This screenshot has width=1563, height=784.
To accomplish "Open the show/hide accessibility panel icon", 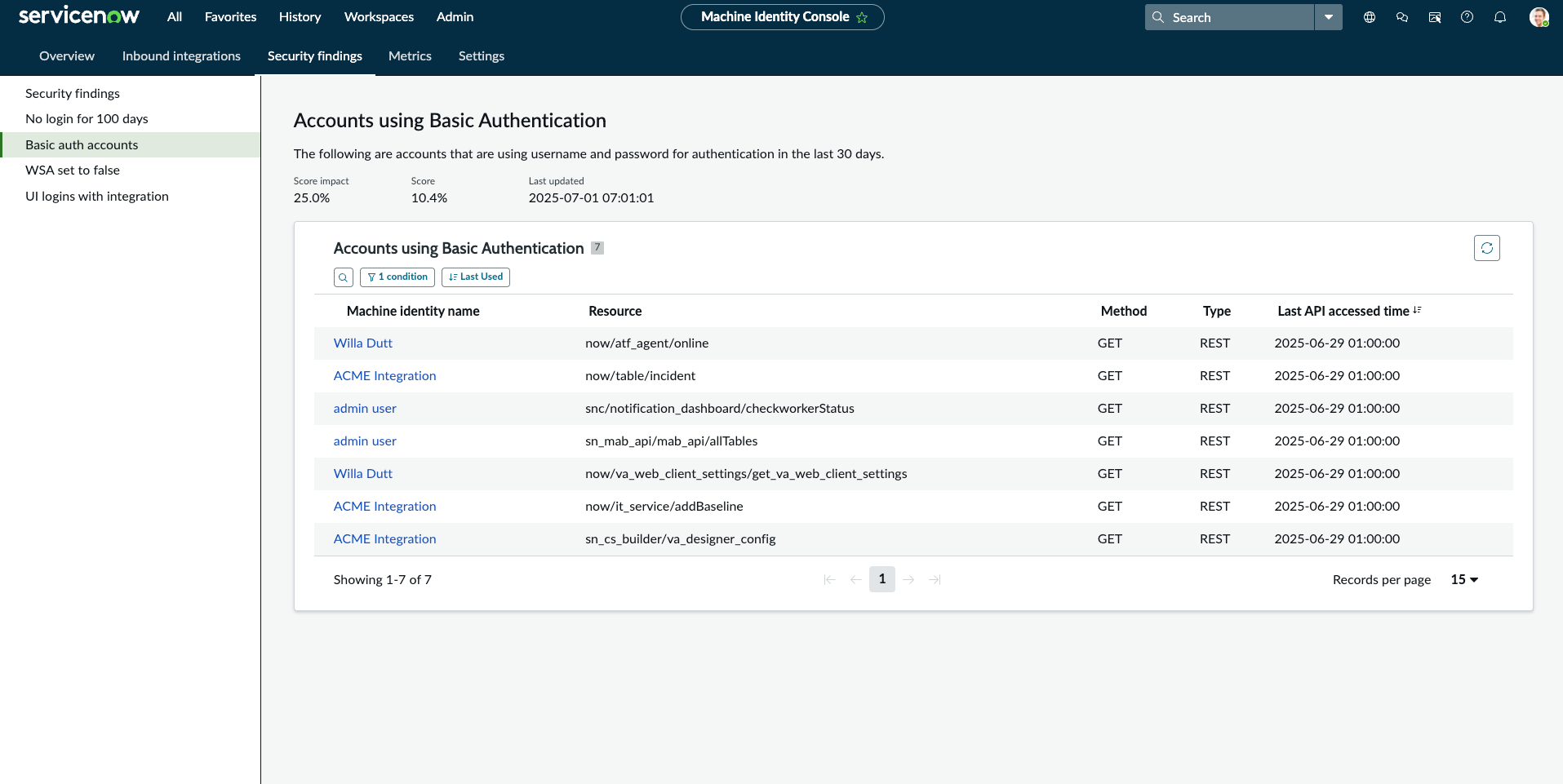I will pyautogui.click(x=1435, y=17).
